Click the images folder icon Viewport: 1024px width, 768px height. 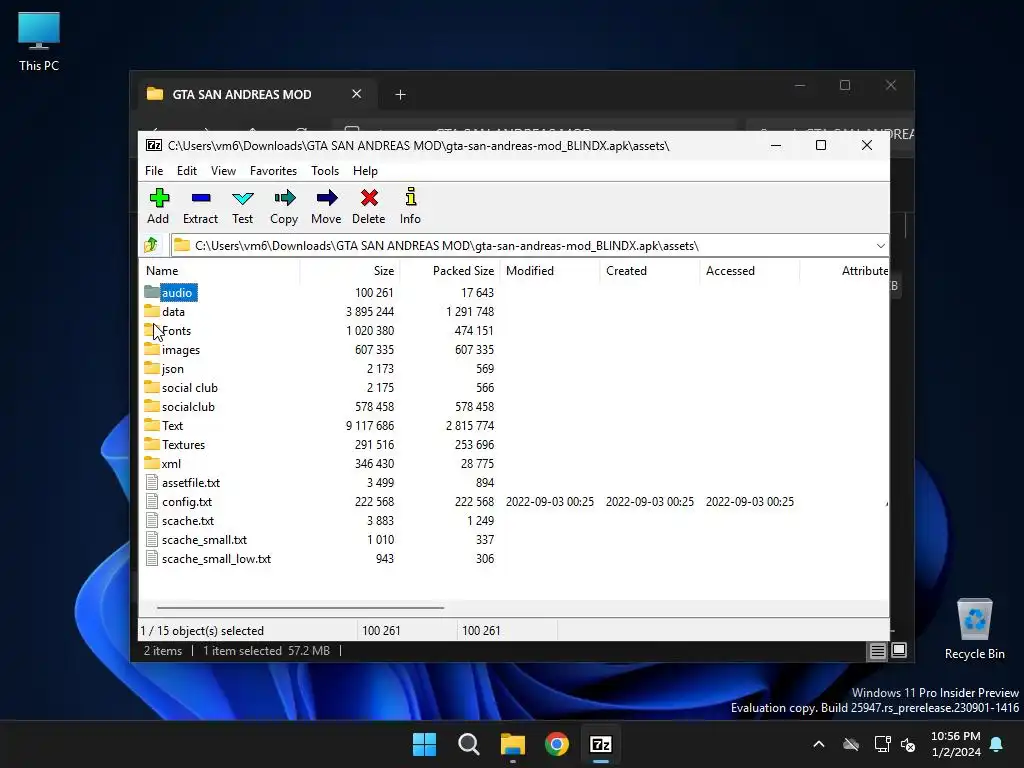click(152, 349)
